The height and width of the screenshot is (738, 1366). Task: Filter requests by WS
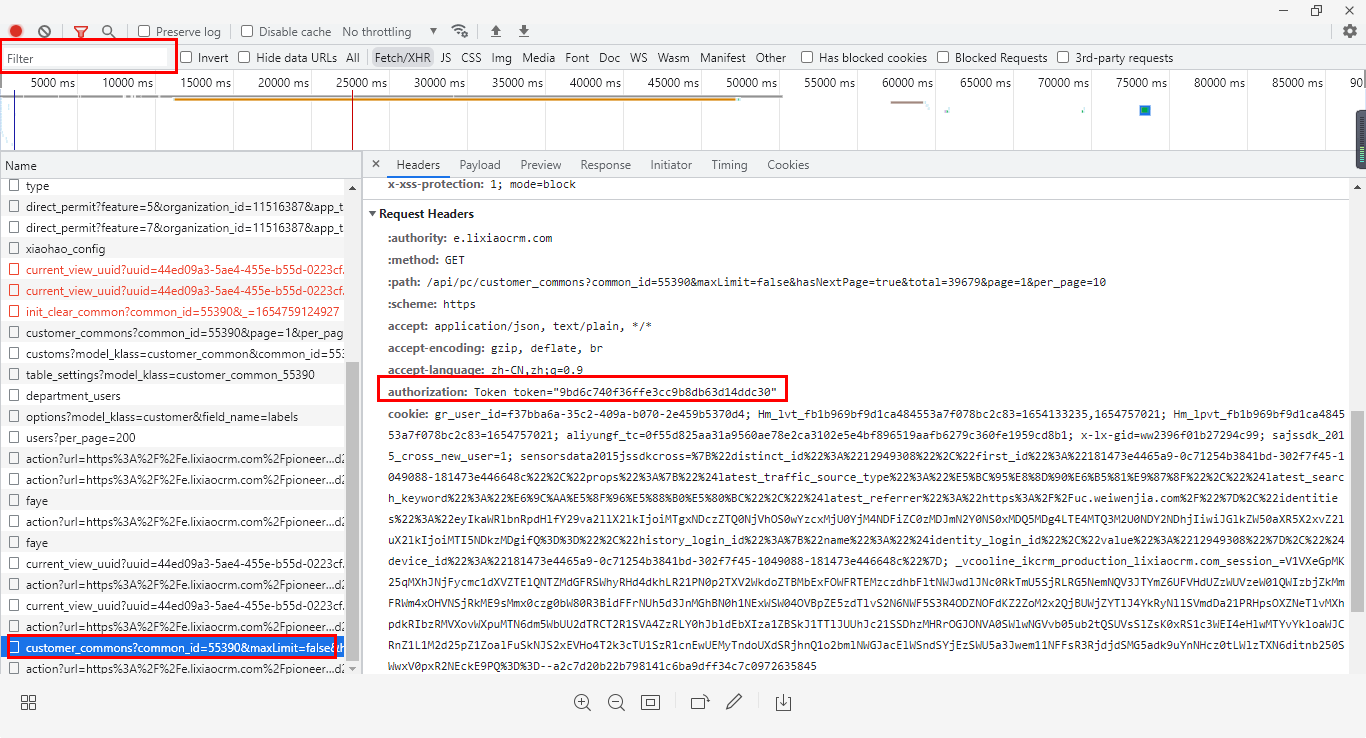coord(639,58)
